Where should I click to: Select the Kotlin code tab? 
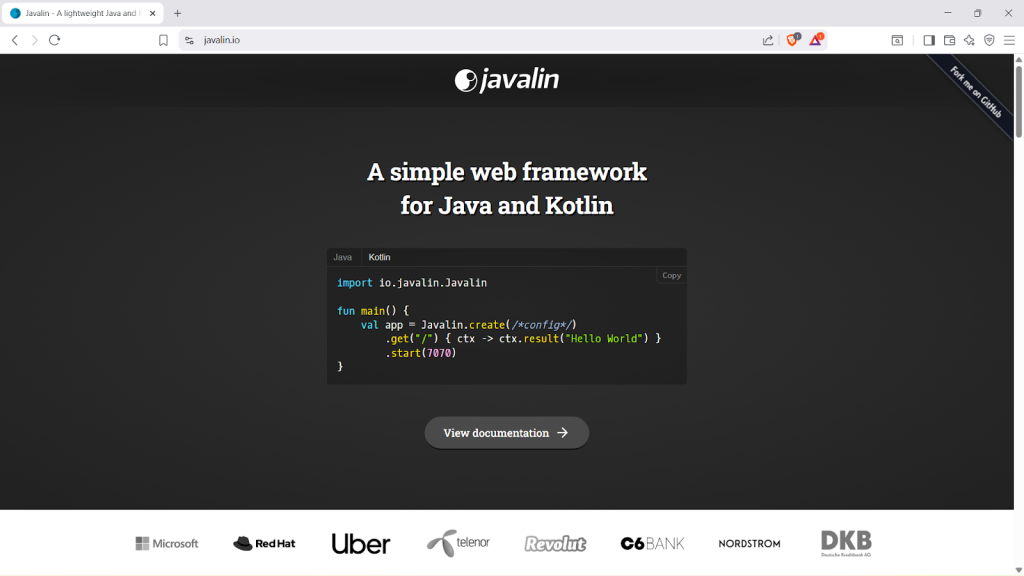379,257
